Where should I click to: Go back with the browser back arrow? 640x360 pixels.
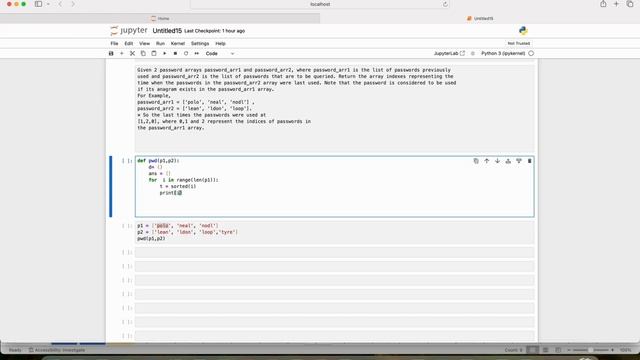[60, 4]
